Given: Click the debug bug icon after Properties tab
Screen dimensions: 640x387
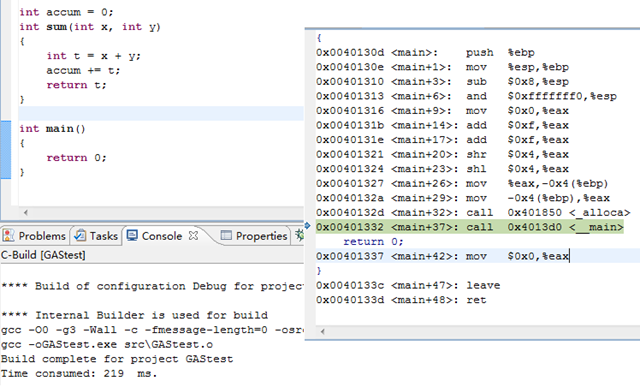Looking at the screenshot, I should click(x=300, y=235).
